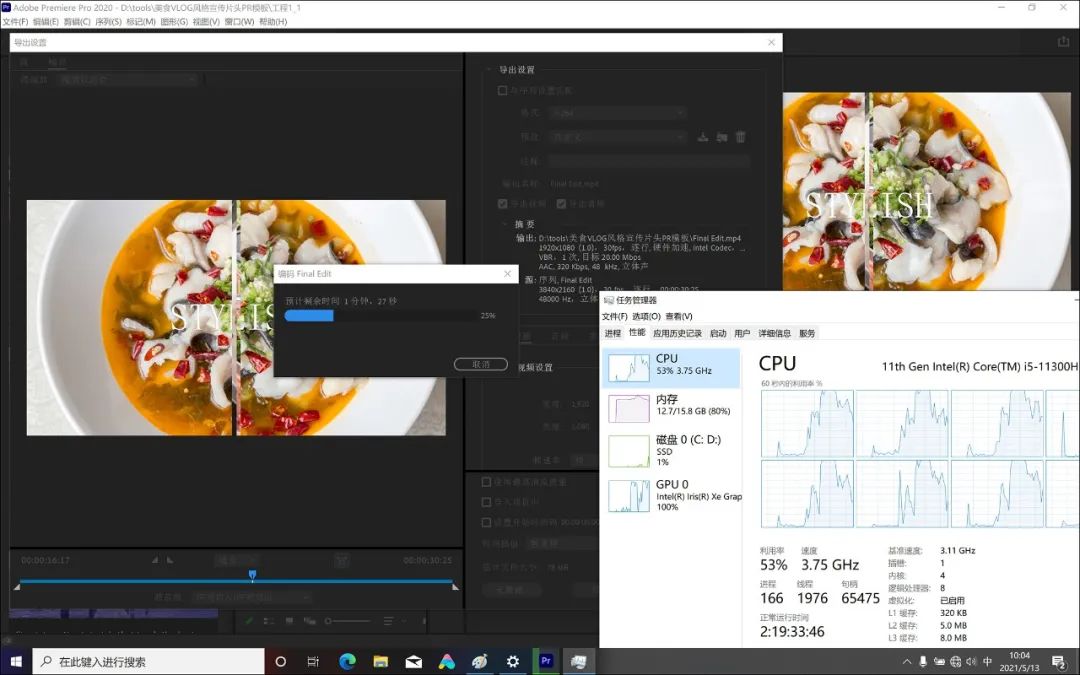Screen dimensions: 1080x675
Task: Click the Windows search input box
Action: coord(150,661)
